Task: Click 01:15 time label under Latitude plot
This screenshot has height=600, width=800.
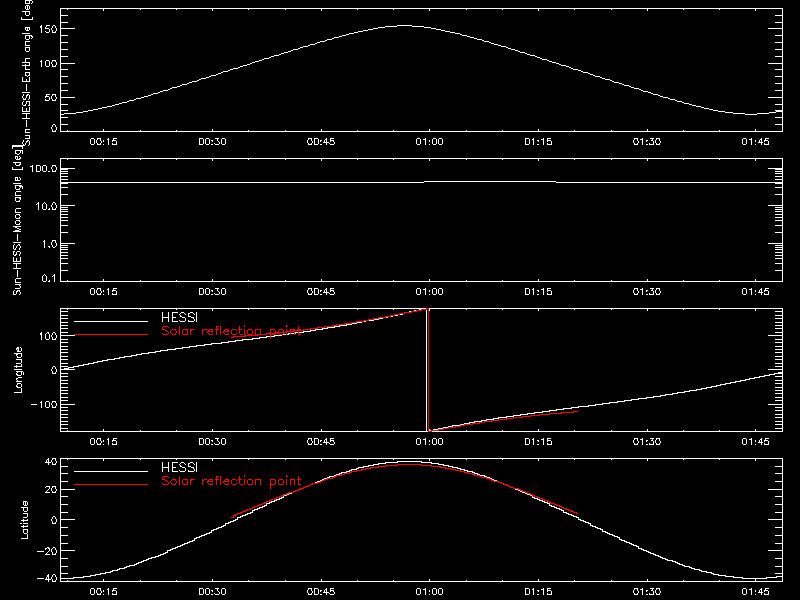Action: (538, 592)
